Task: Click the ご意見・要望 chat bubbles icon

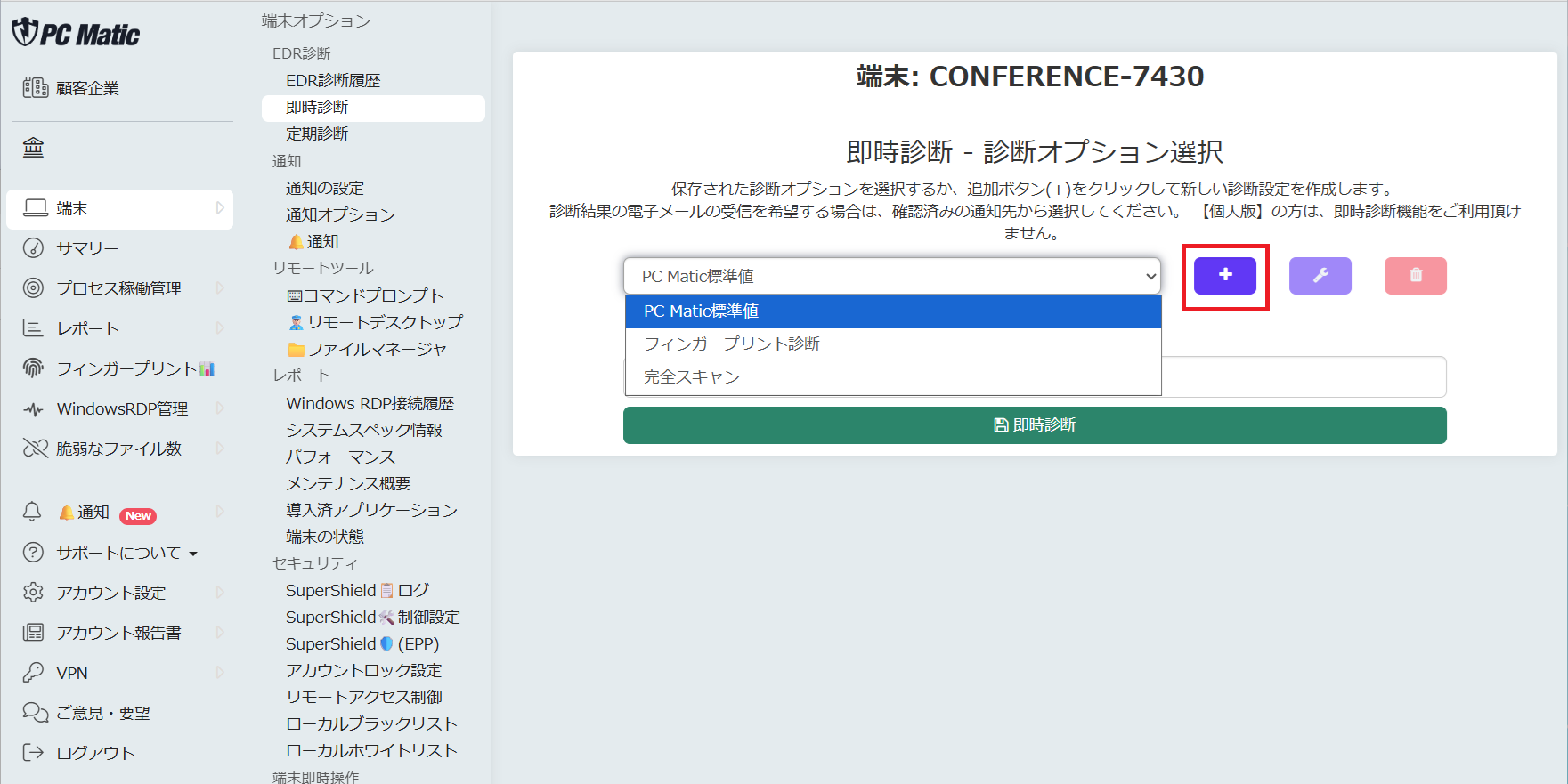Action: click(x=36, y=713)
